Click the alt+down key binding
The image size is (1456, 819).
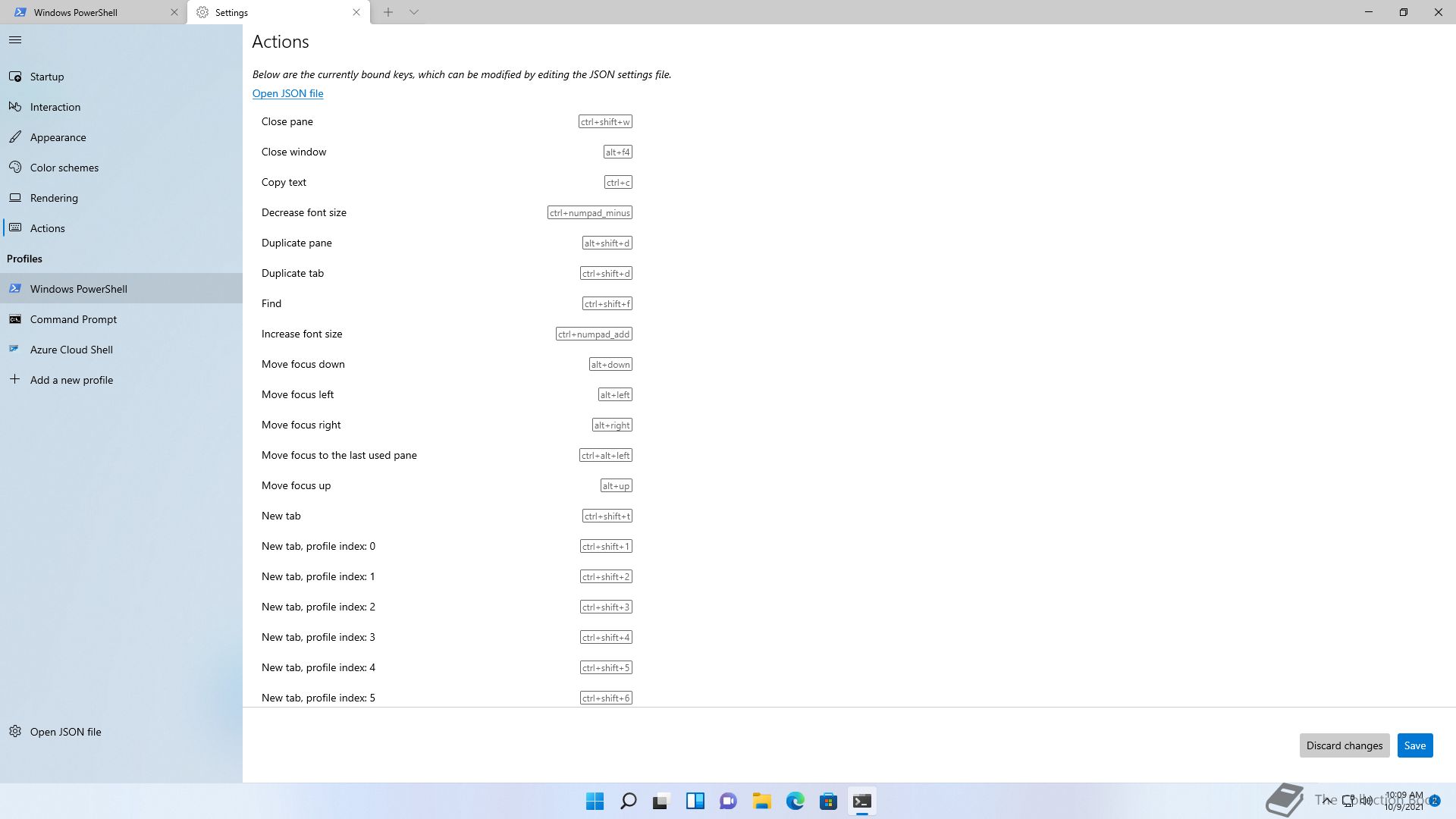[x=610, y=364]
